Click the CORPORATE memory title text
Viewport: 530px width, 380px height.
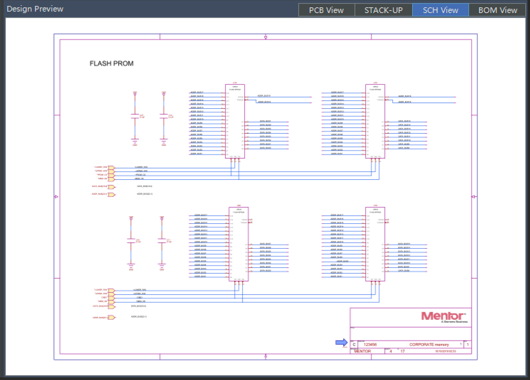coord(429,345)
